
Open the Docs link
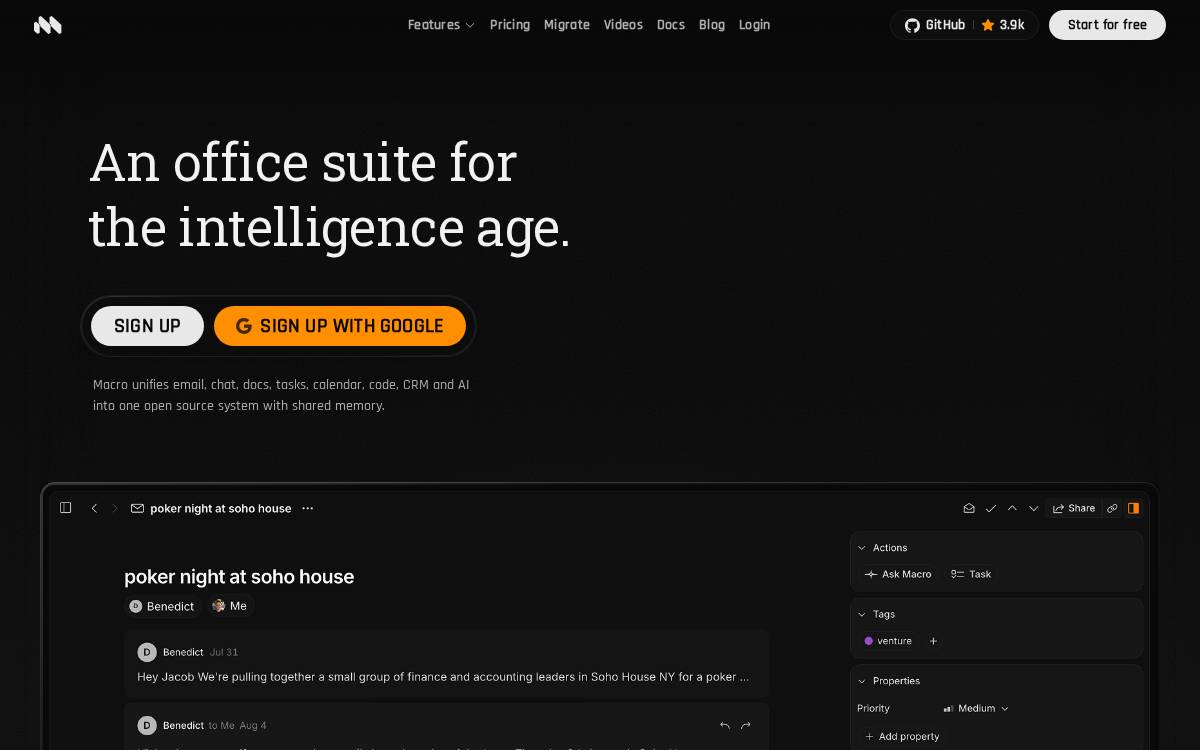[671, 25]
